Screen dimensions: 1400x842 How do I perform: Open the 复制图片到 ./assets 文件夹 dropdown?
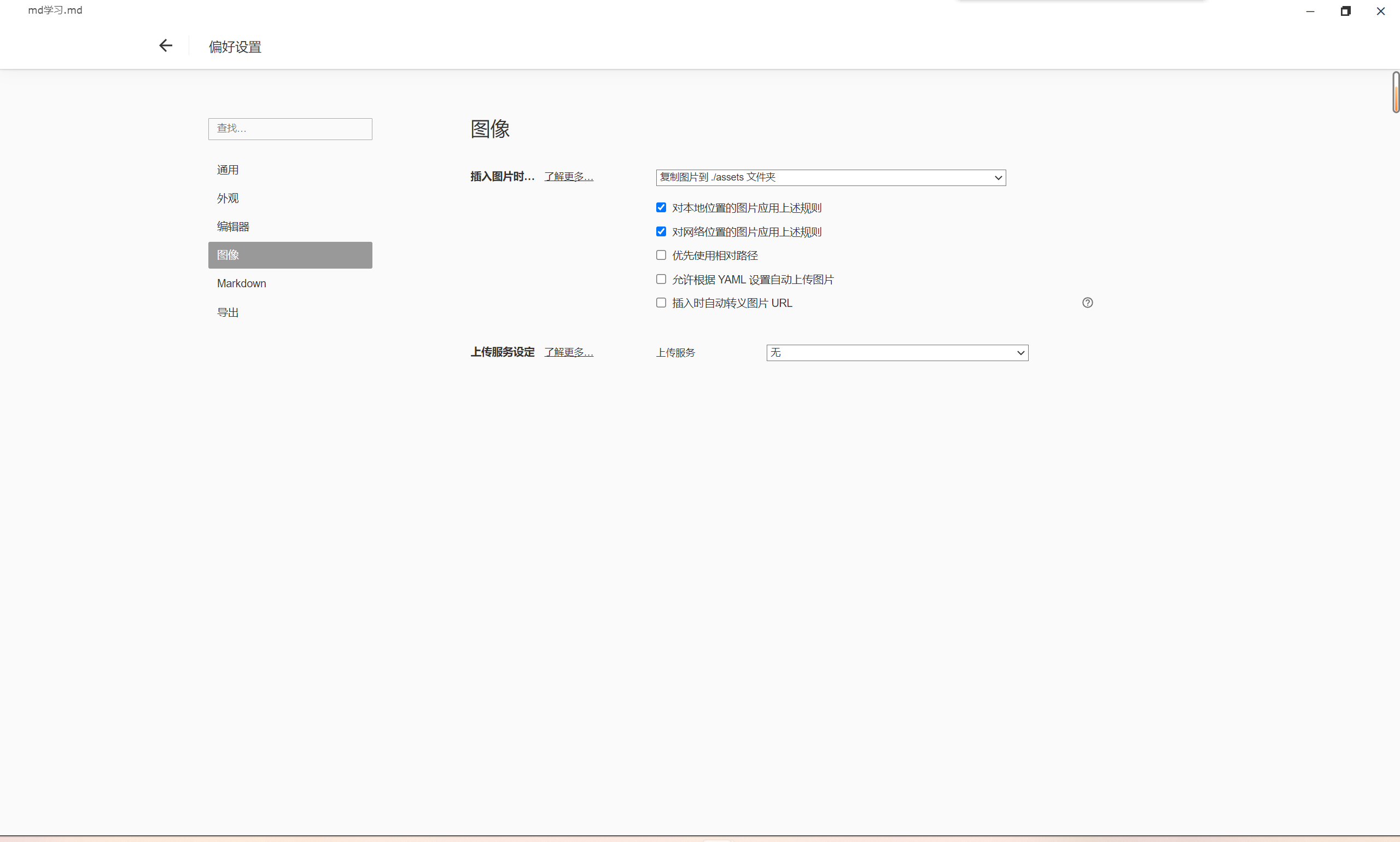(830, 178)
